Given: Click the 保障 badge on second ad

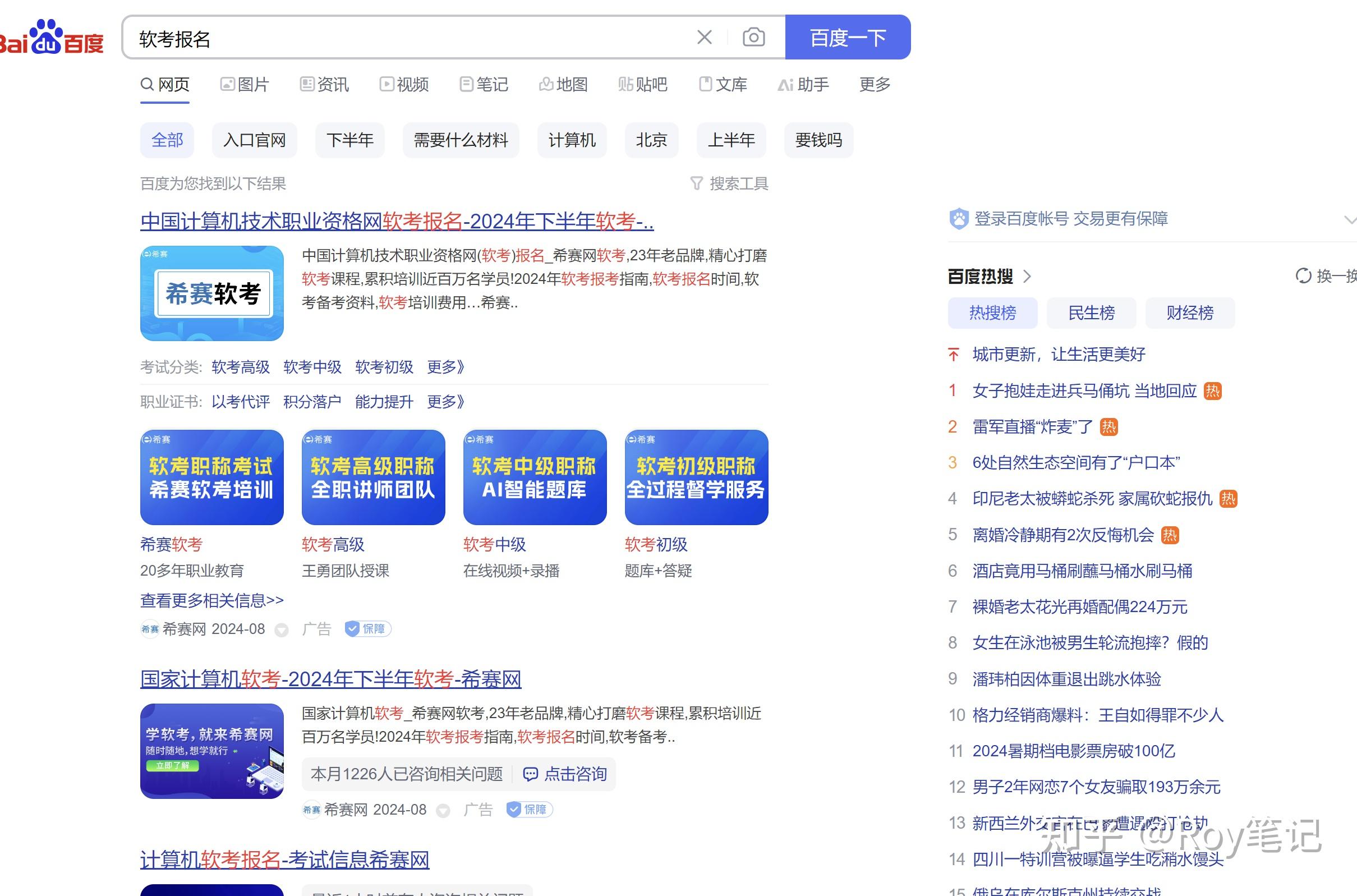Looking at the screenshot, I should coord(530,809).
